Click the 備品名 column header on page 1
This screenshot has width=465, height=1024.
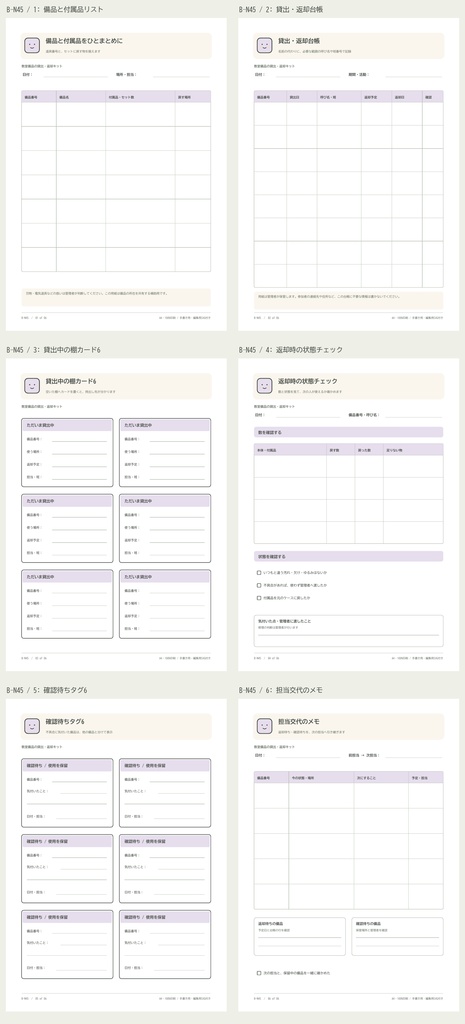(81, 97)
